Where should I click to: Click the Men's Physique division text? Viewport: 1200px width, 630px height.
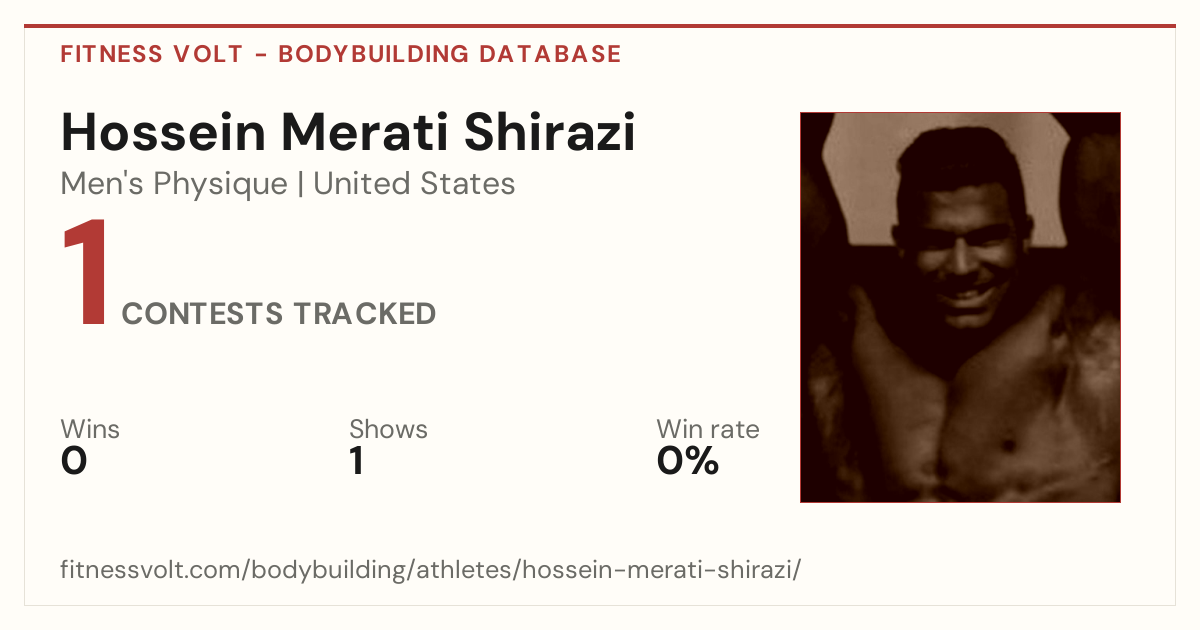174,184
